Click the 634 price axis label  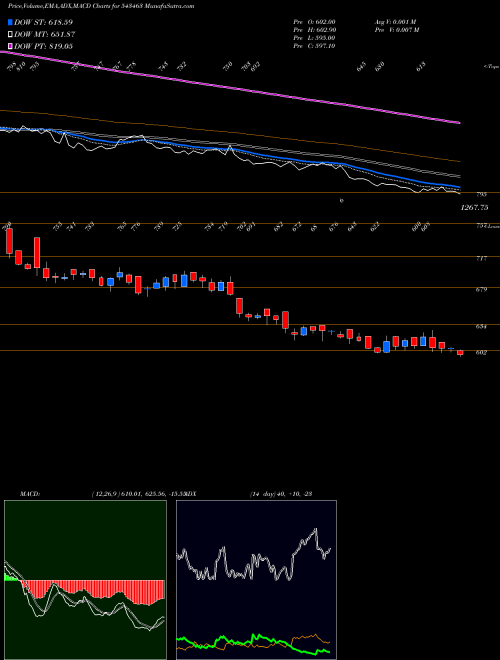click(481, 326)
